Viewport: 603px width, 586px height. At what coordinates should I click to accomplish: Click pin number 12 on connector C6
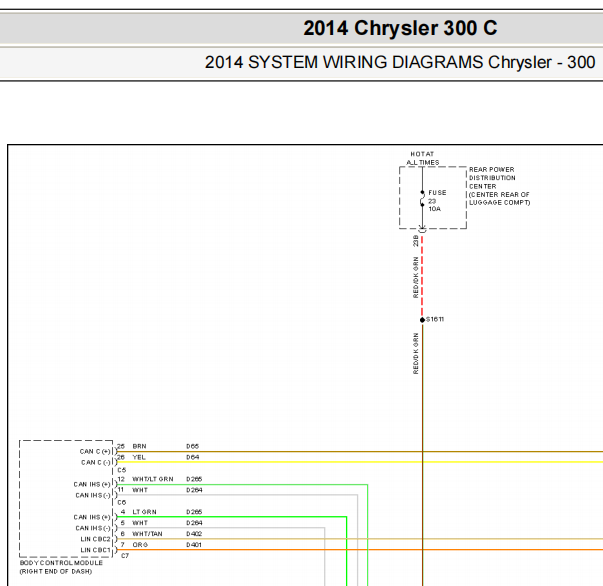pyautogui.click(x=121, y=479)
